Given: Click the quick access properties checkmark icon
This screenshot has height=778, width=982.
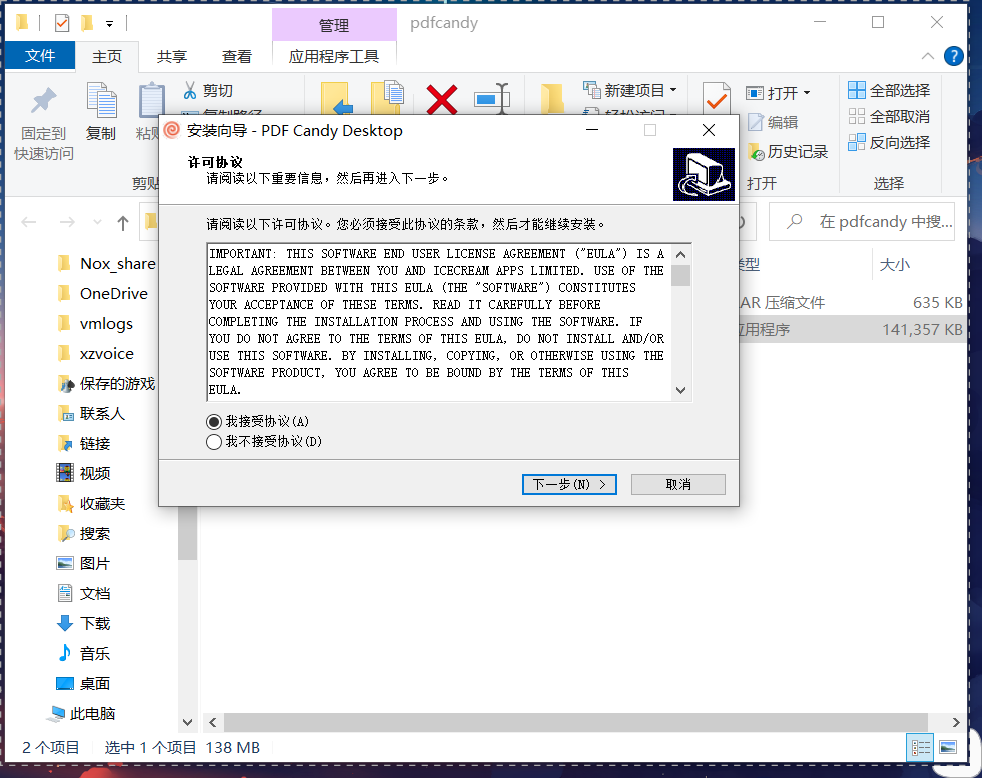Looking at the screenshot, I should pyautogui.click(x=61, y=24).
